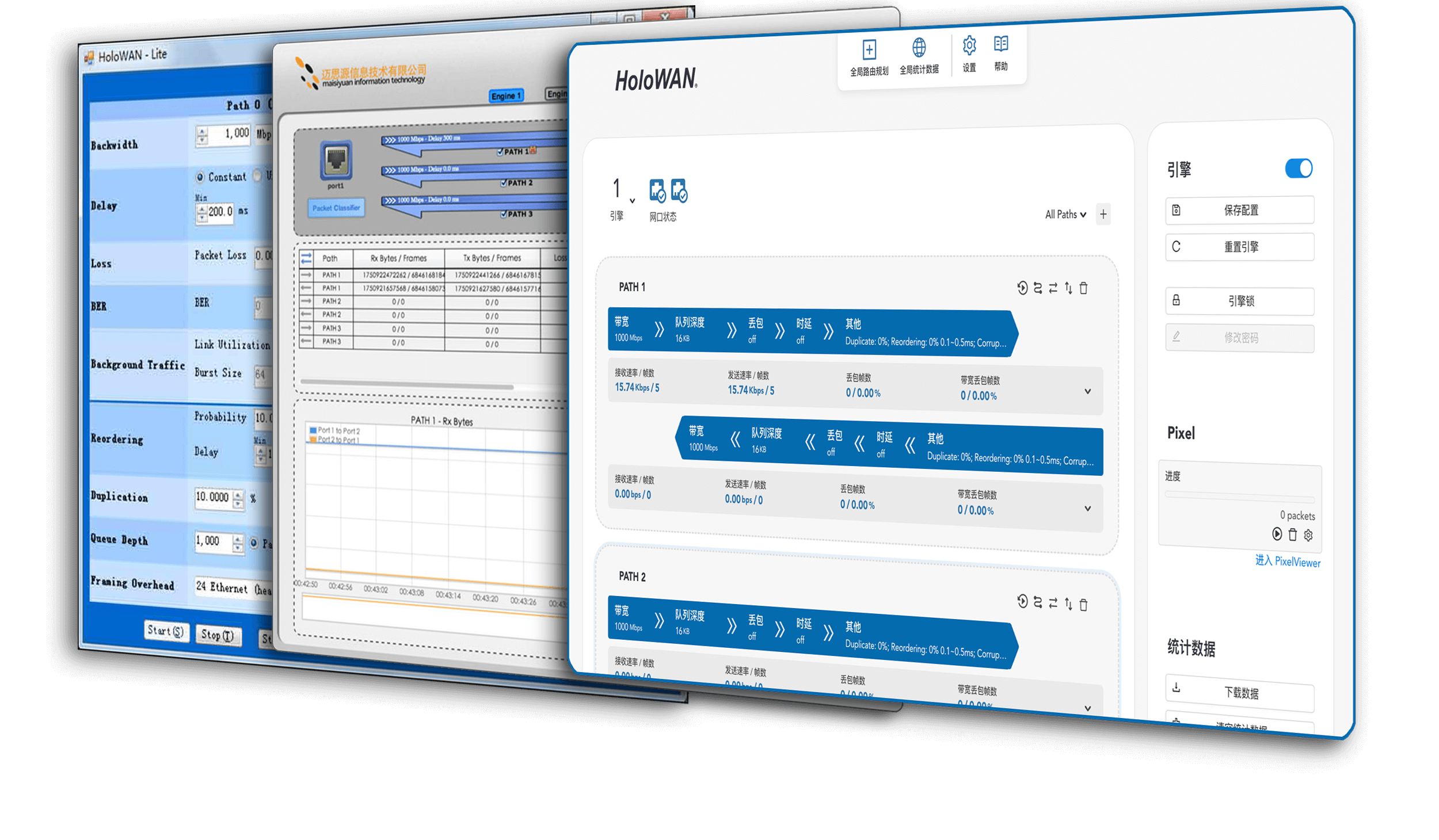Image resolution: width=1439 pixels, height=840 pixels.
Task: Open 设置 settings gear in top toolbar
Action: [x=969, y=45]
